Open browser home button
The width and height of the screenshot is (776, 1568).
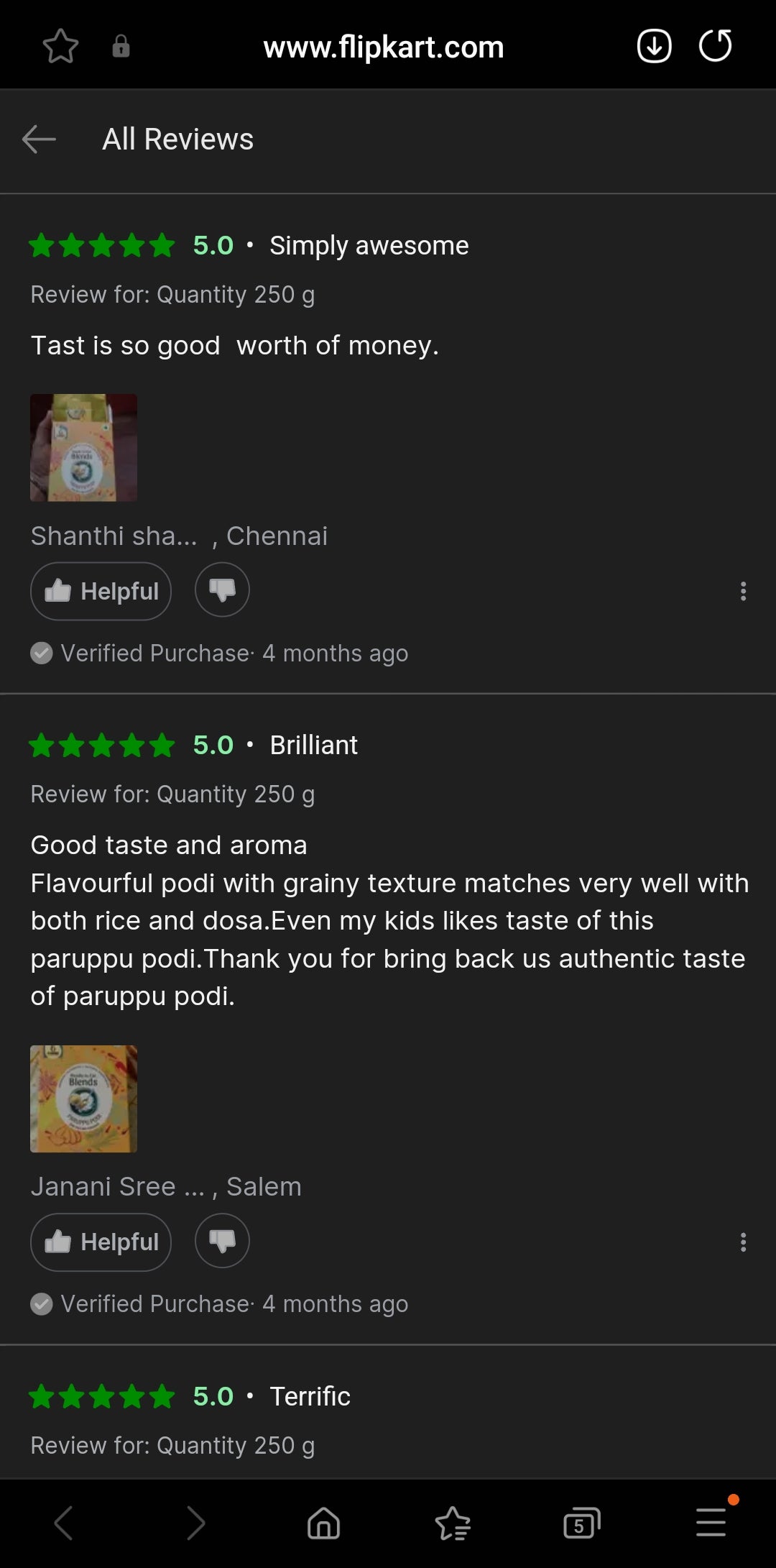point(323,1523)
